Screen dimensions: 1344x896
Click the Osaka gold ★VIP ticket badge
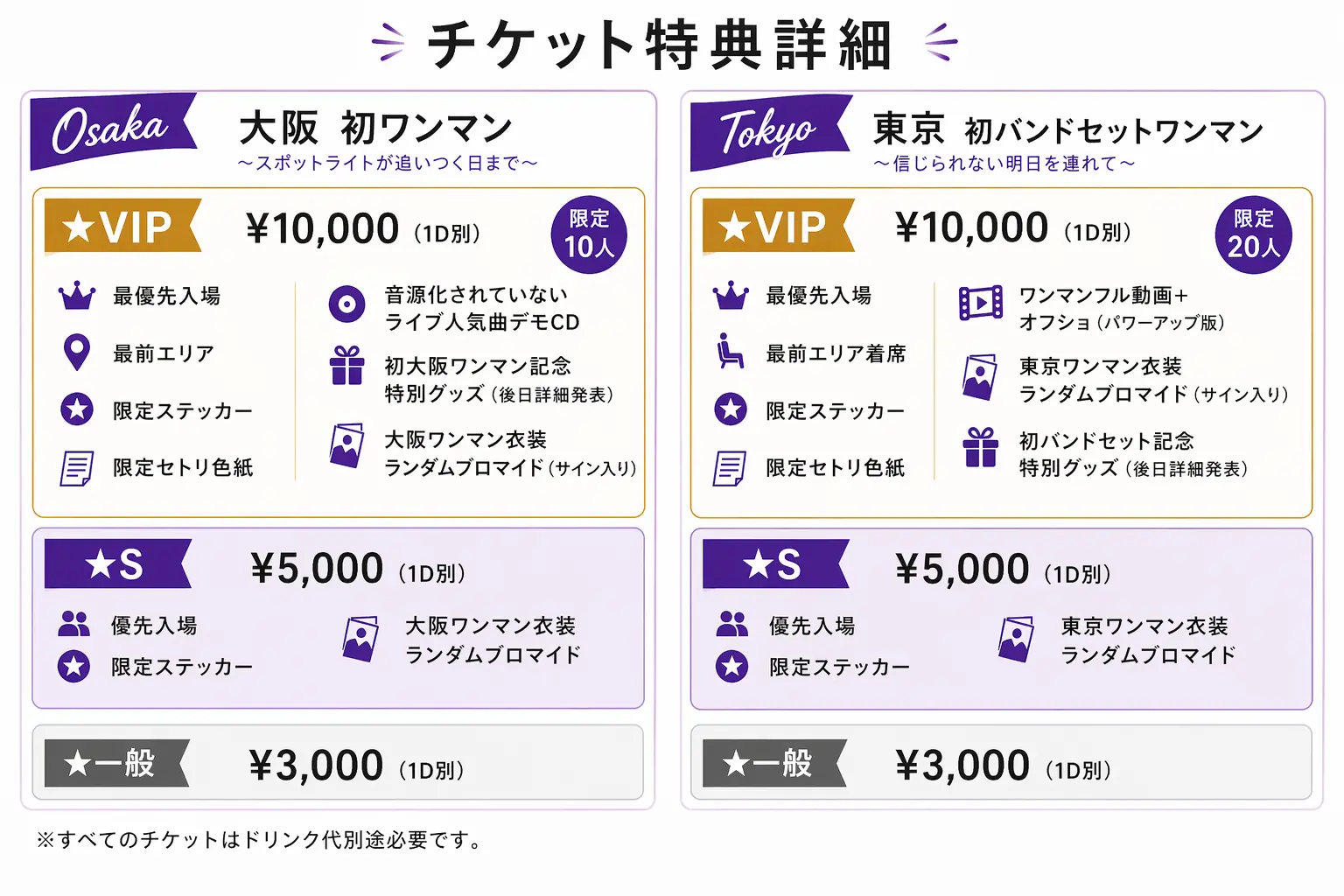coord(122,227)
